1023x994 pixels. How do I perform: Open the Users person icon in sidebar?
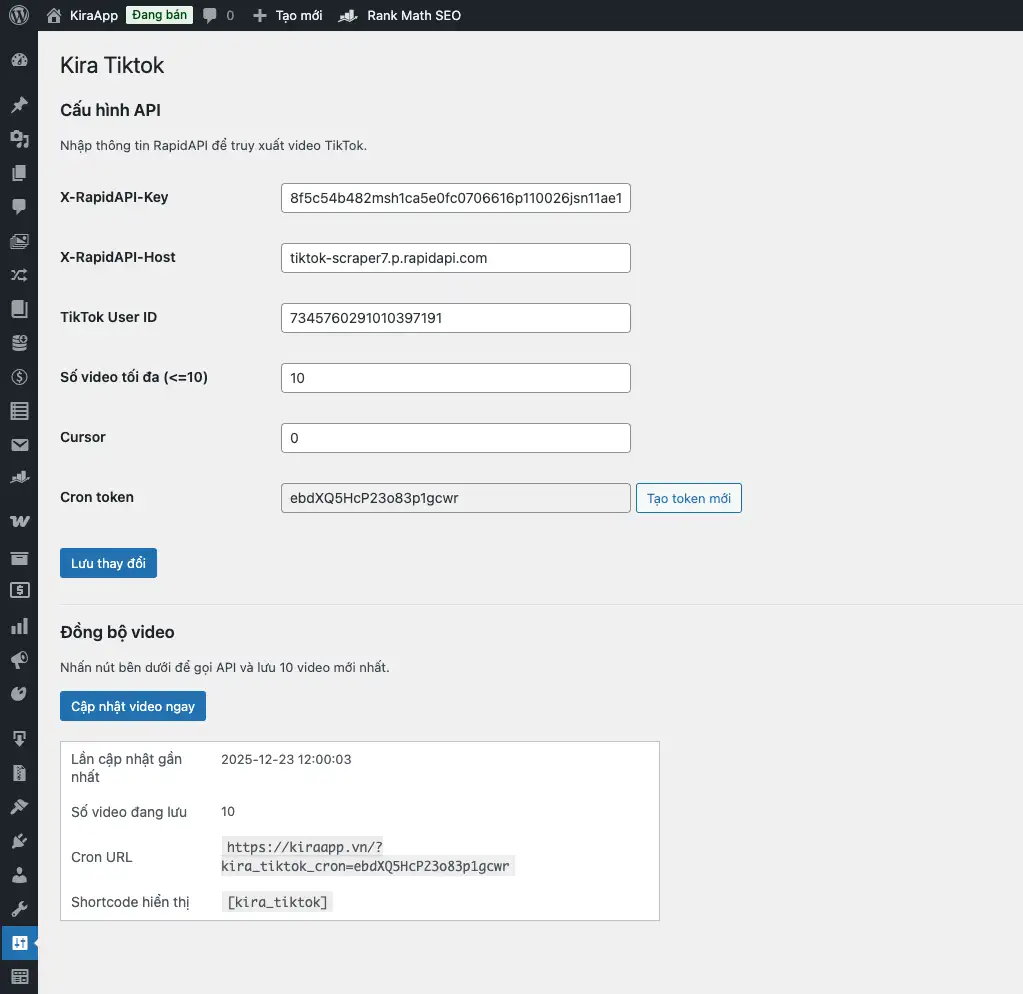coord(19,875)
